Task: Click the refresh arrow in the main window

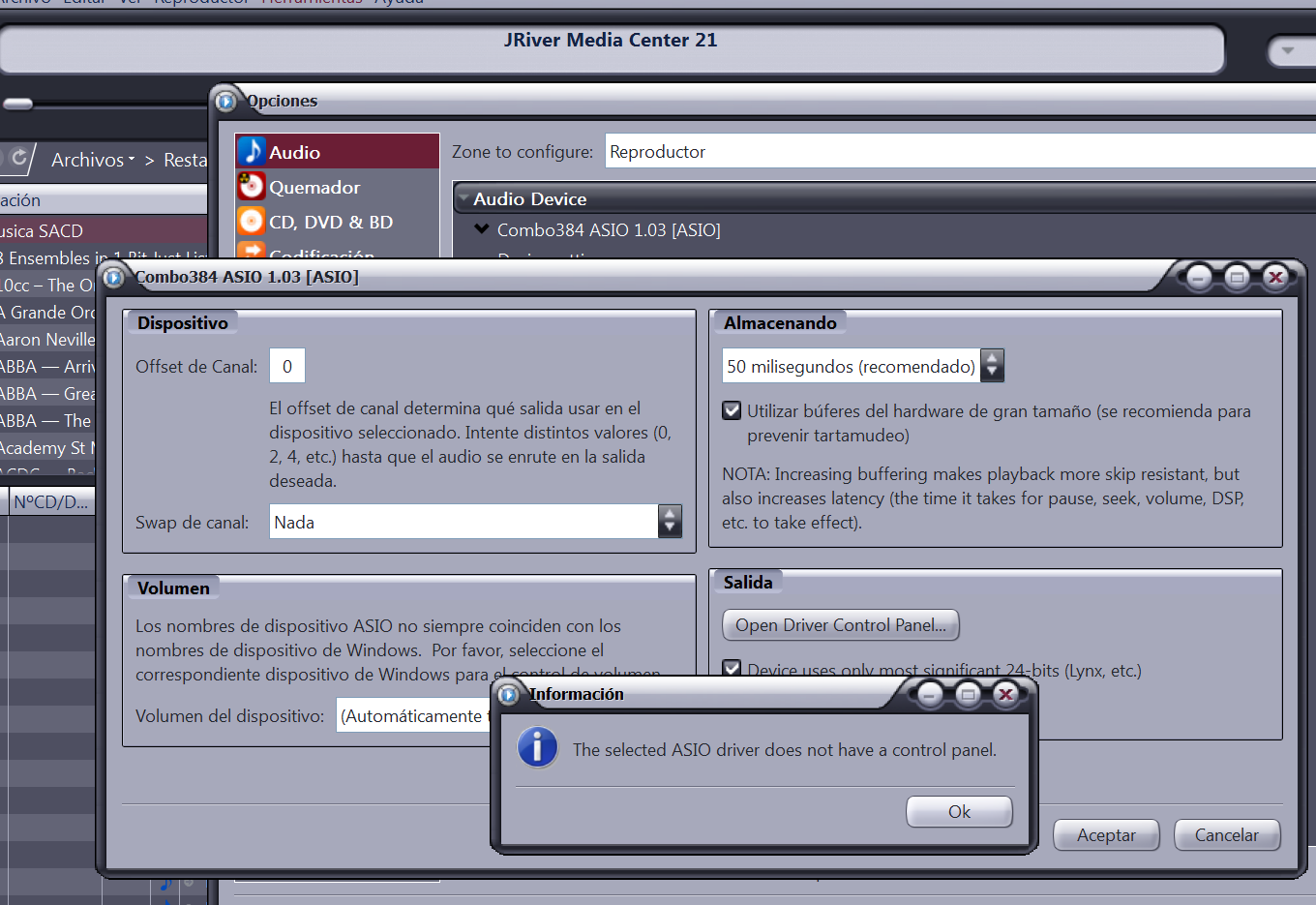Action: coord(18,158)
